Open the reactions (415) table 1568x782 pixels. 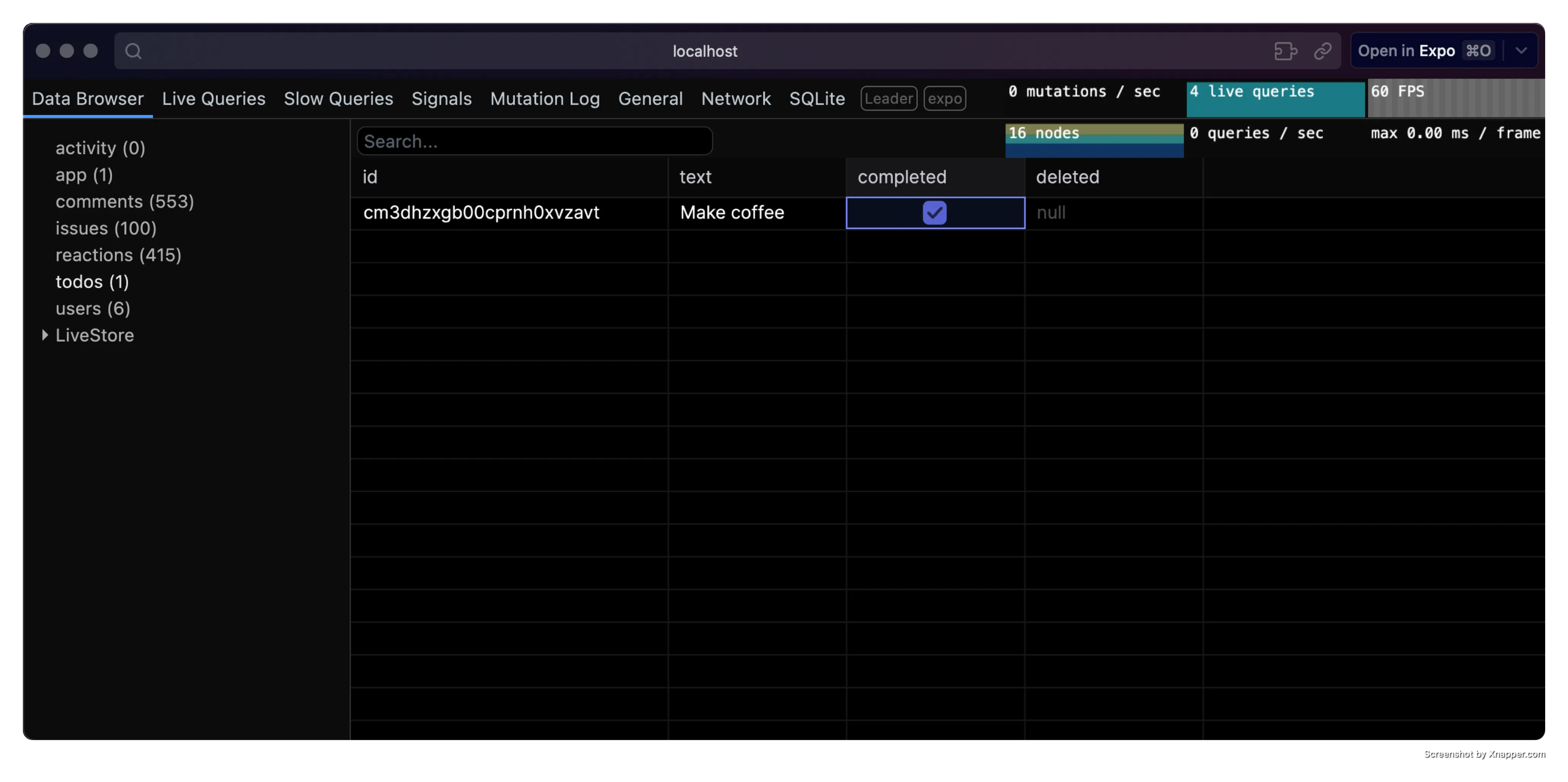point(119,255)
